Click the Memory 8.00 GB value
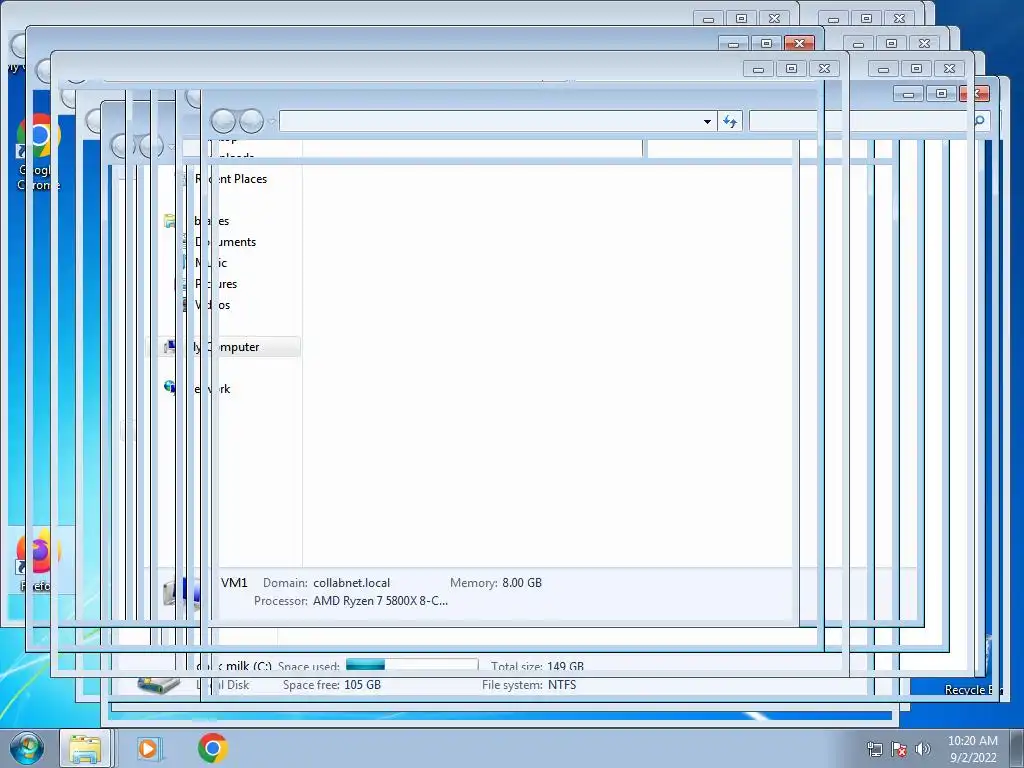 point(522,583)
